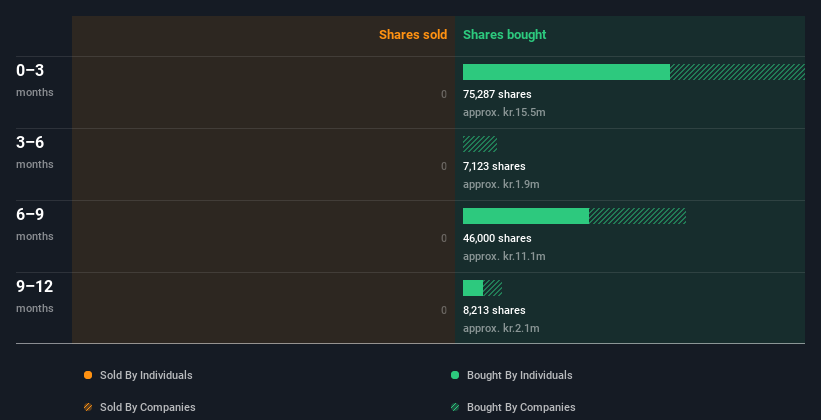Select the Sold By Individuals legend label
821x420 pixels.
point(146,375)
